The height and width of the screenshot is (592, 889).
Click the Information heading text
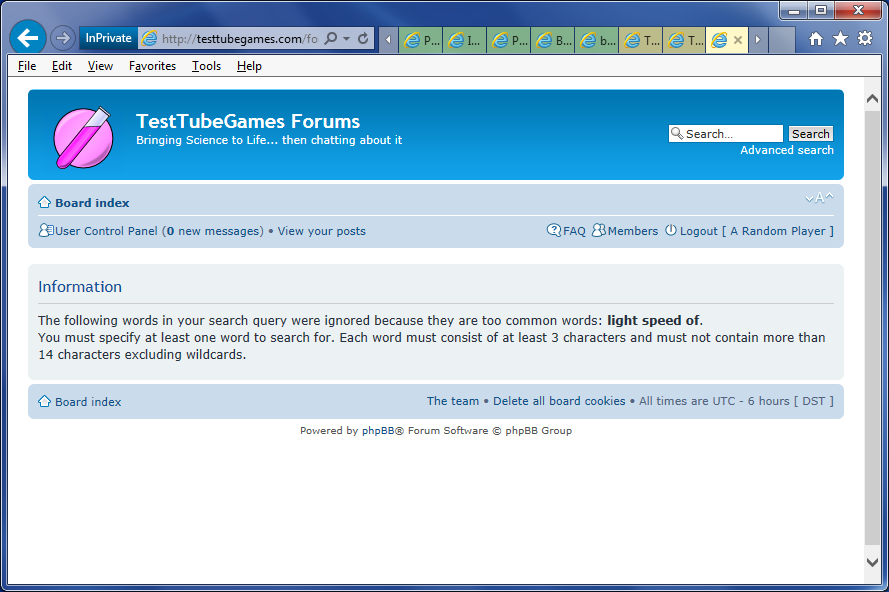(x=80, y=286)
